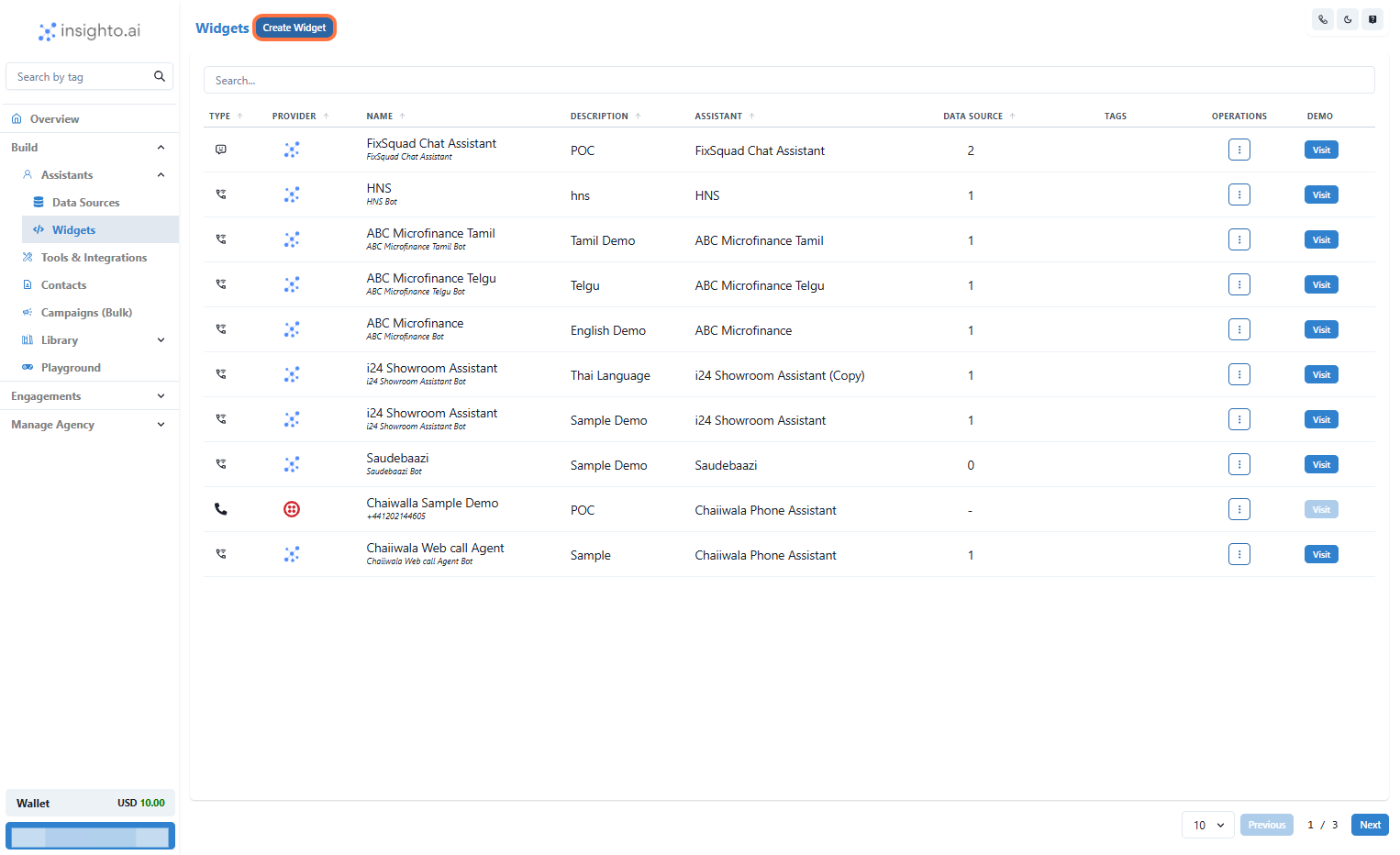Open Tools & Integrations
Image resolution: width=1400 pixels, height=855 pixels.
click(x=94, y=258)
